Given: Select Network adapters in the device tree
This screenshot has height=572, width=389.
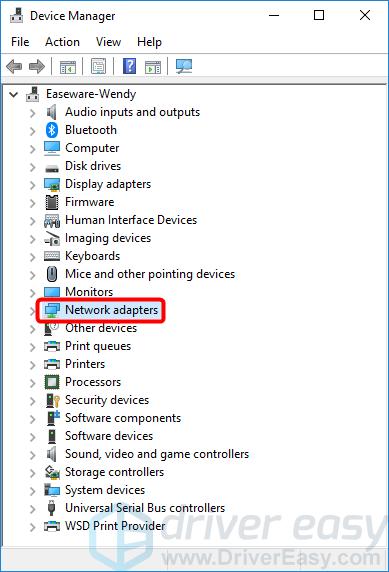Looking at the screenshot, I should point(112,310).
